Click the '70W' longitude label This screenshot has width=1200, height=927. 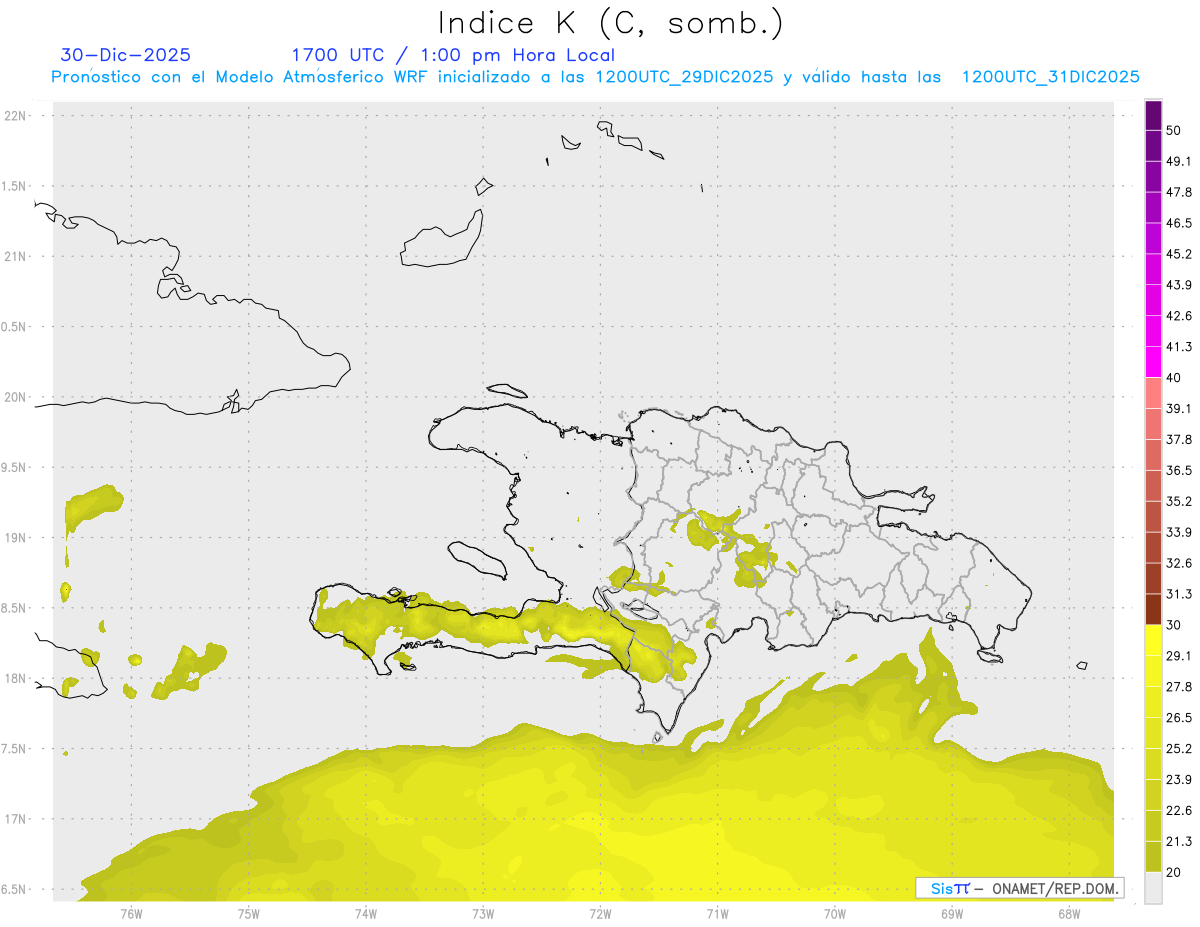[x=835, y=914]
